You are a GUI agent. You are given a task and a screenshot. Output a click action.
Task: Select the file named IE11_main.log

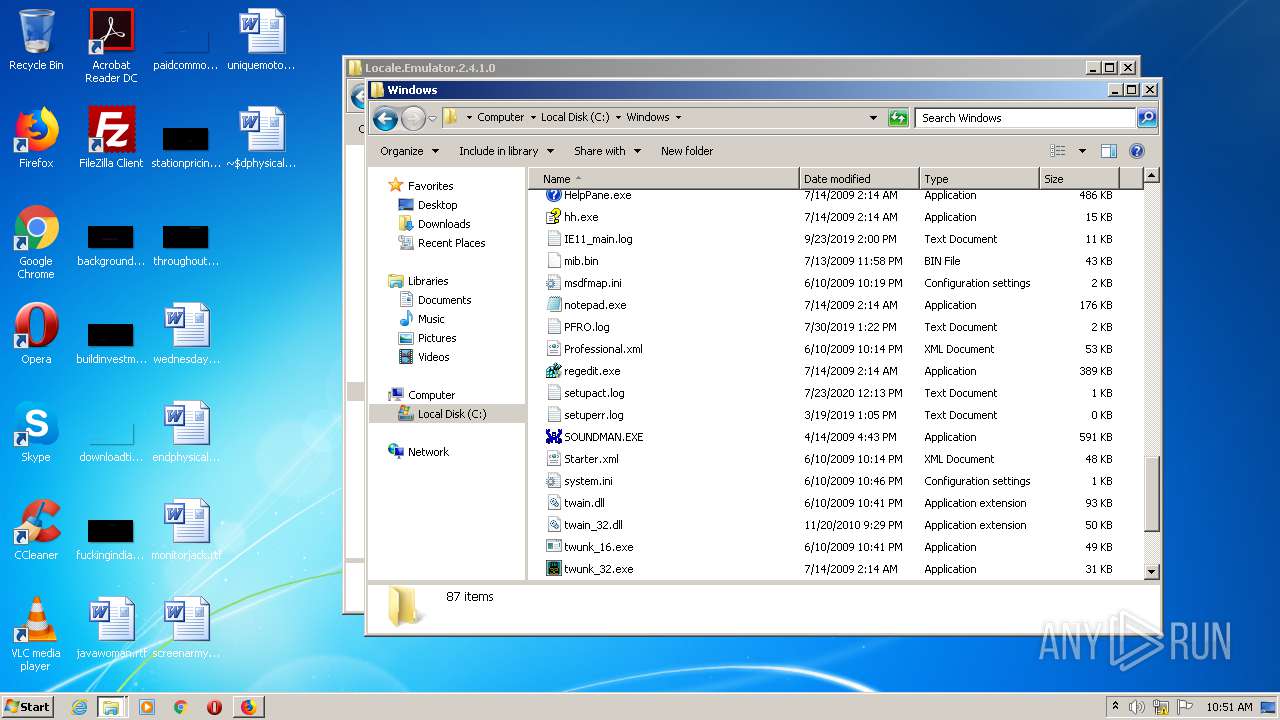click(x=598, y=239)
